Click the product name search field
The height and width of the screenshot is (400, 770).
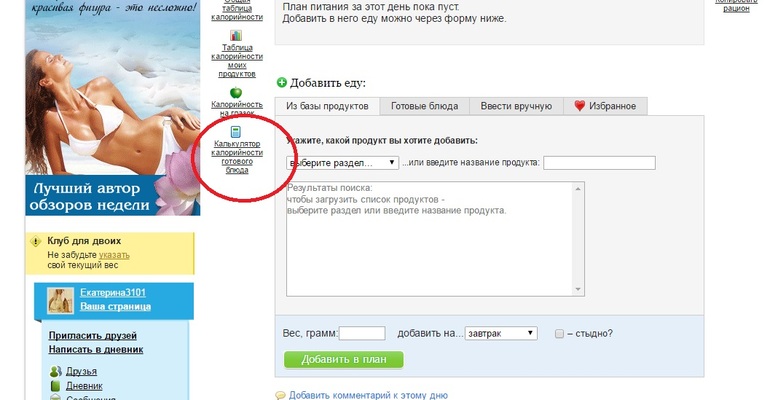[x=599, y=163]
